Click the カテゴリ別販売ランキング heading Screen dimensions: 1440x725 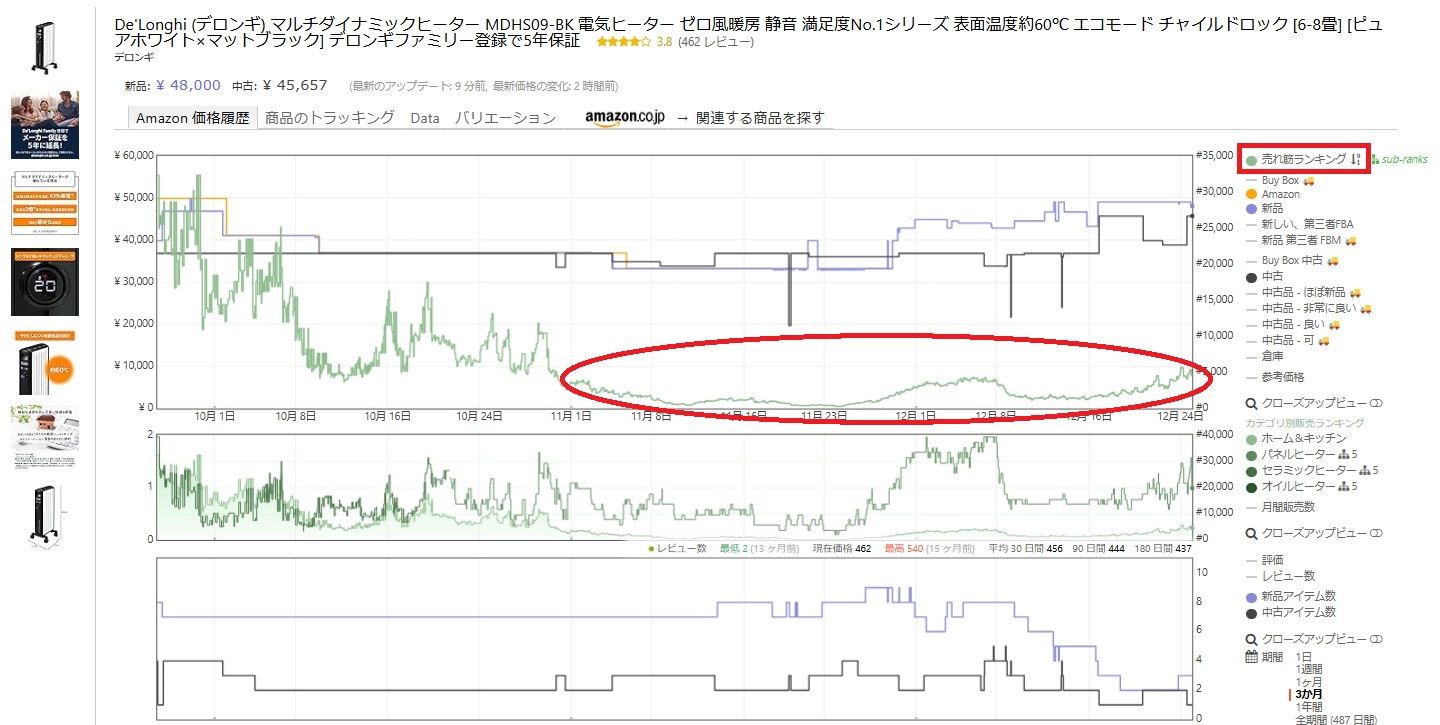1305,423
